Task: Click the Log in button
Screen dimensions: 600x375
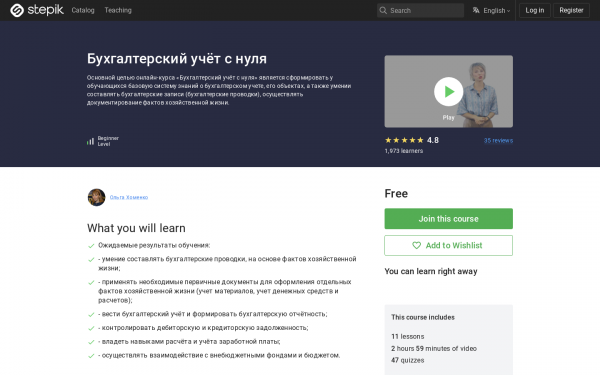Action: click(x=535, y=10)
